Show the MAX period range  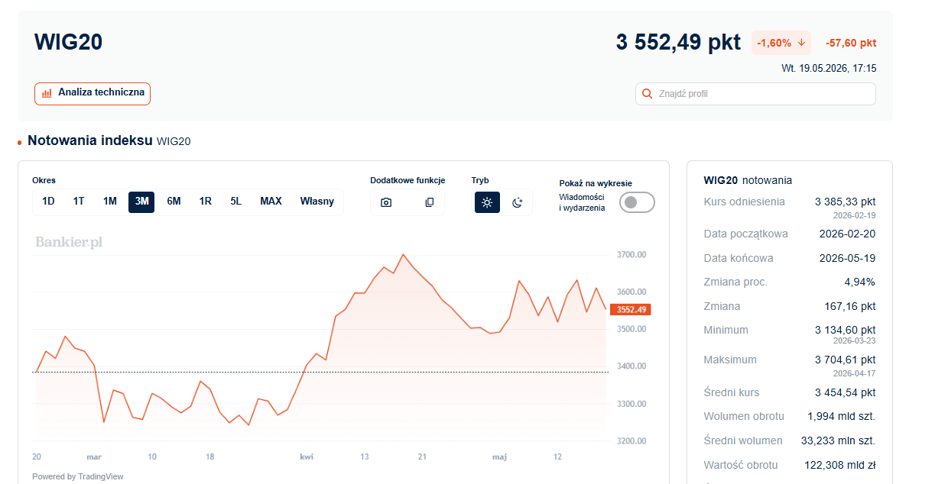coord(271,201)
